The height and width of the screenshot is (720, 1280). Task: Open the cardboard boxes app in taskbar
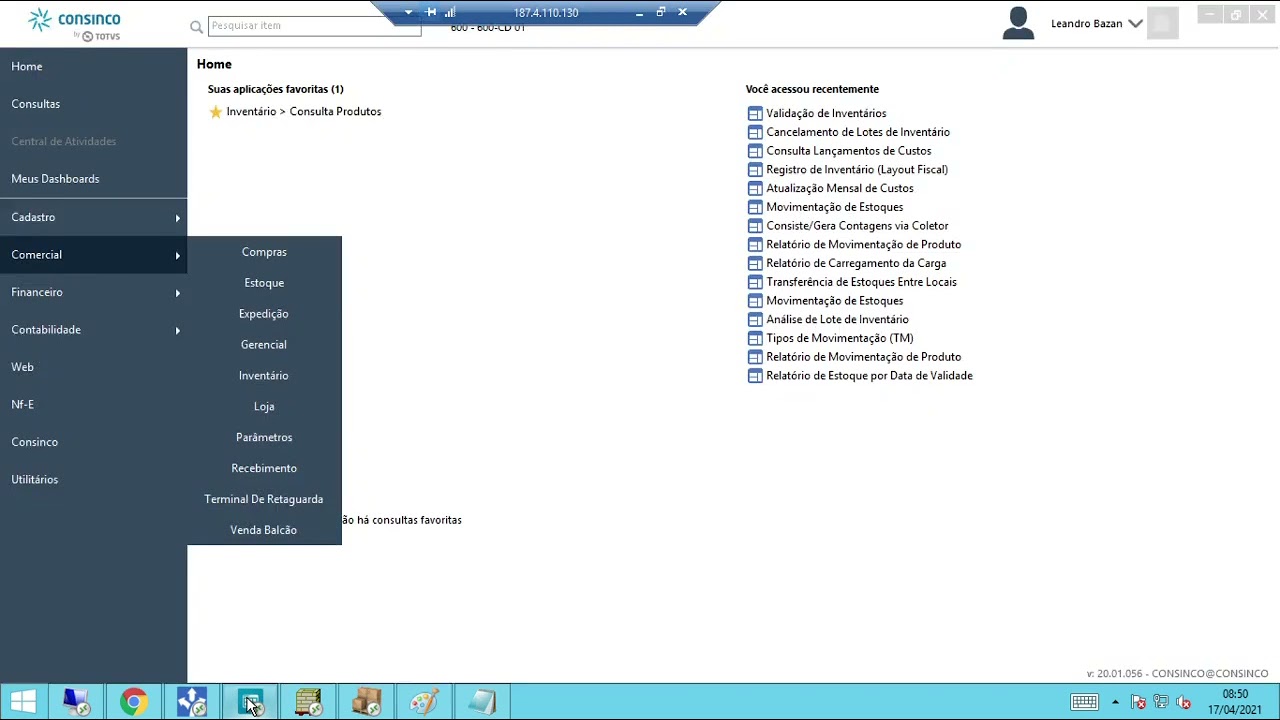[x=366, y=702]
